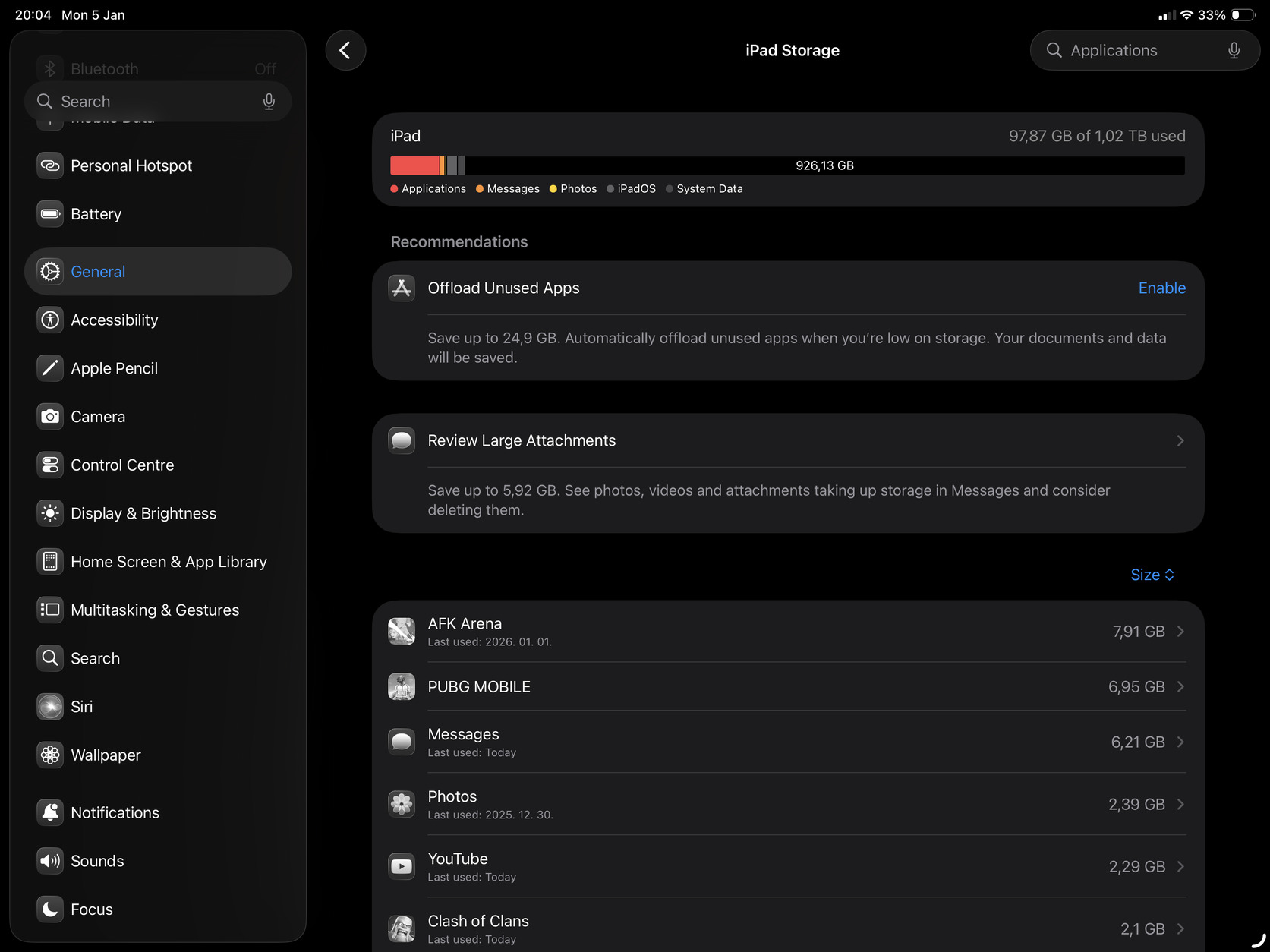The height and width of the screenshot is (952, 1270).
Task: Tap the PUBG MOBILE app icon
Action: (x=402, y=687)
